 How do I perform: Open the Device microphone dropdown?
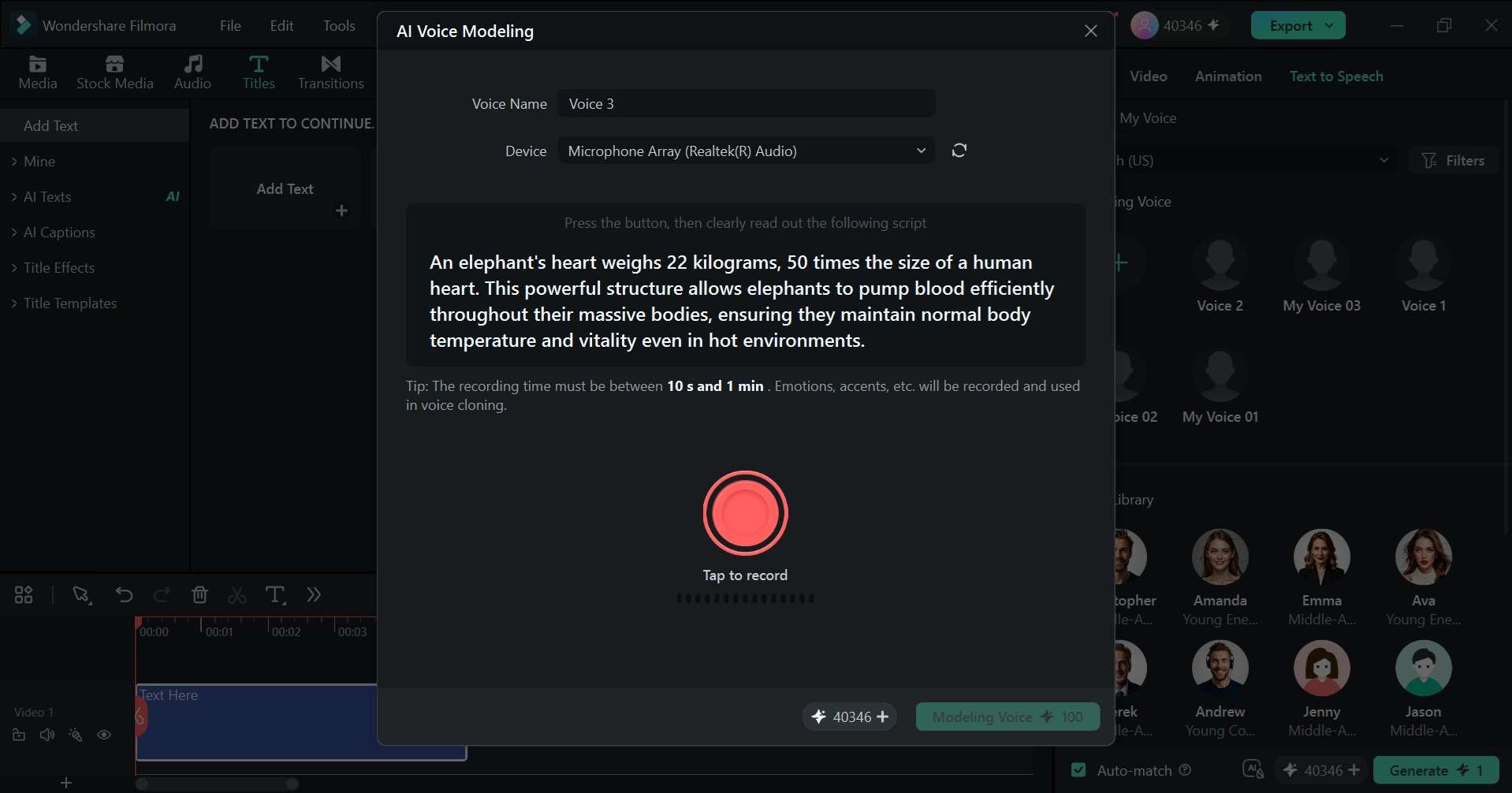tap(746, 151)
